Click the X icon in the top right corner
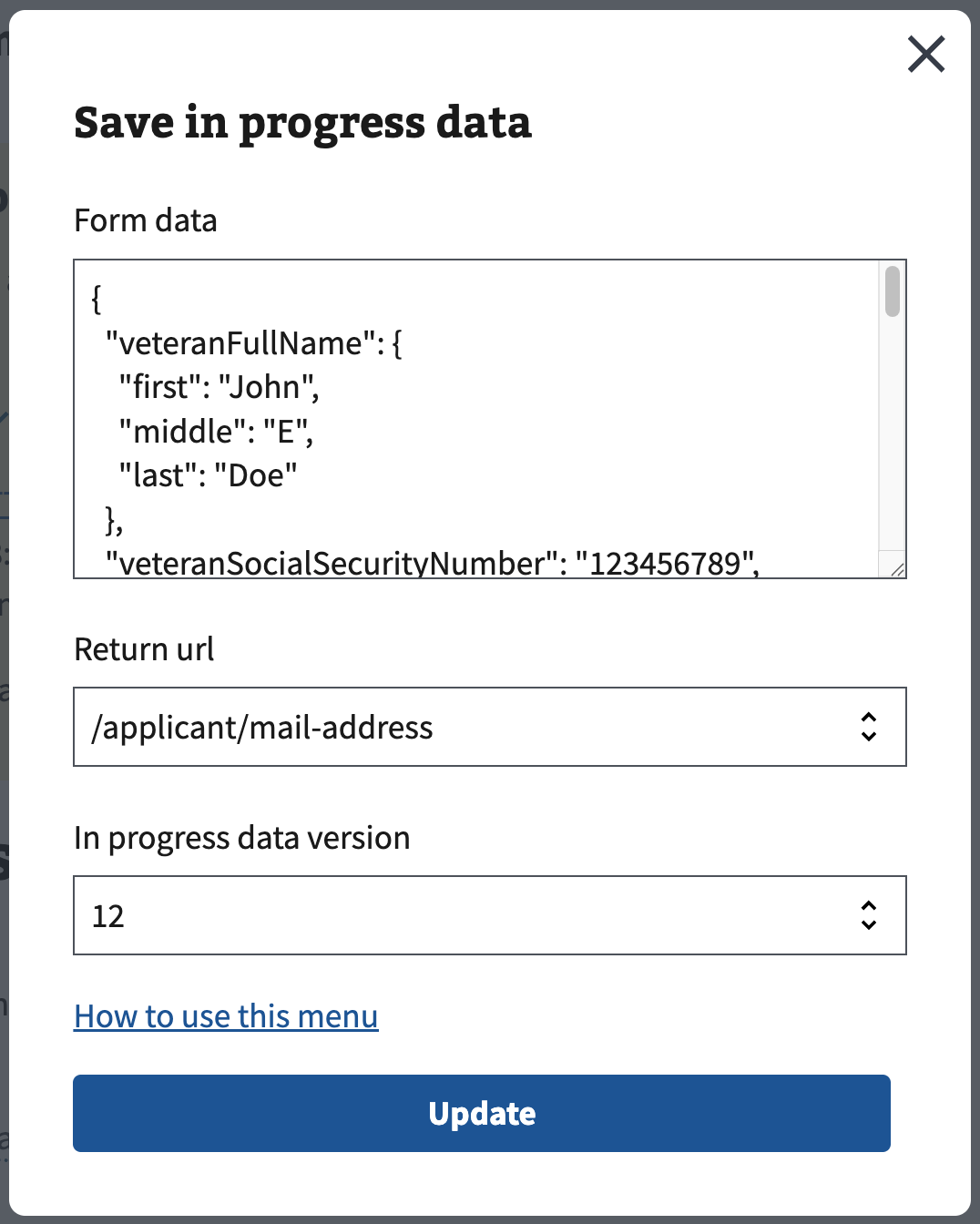The width and height of the screenshot is (980, 1224). click(925, 54)
